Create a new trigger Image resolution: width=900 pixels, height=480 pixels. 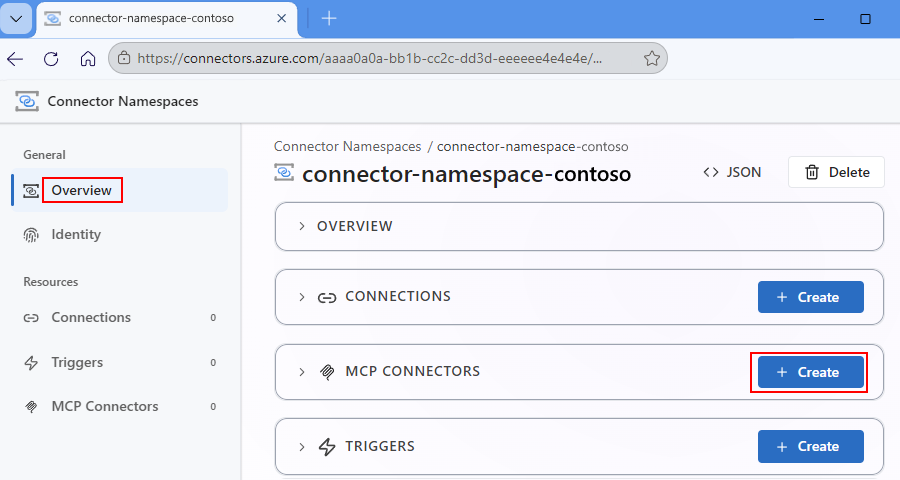(x=810, y=446)
